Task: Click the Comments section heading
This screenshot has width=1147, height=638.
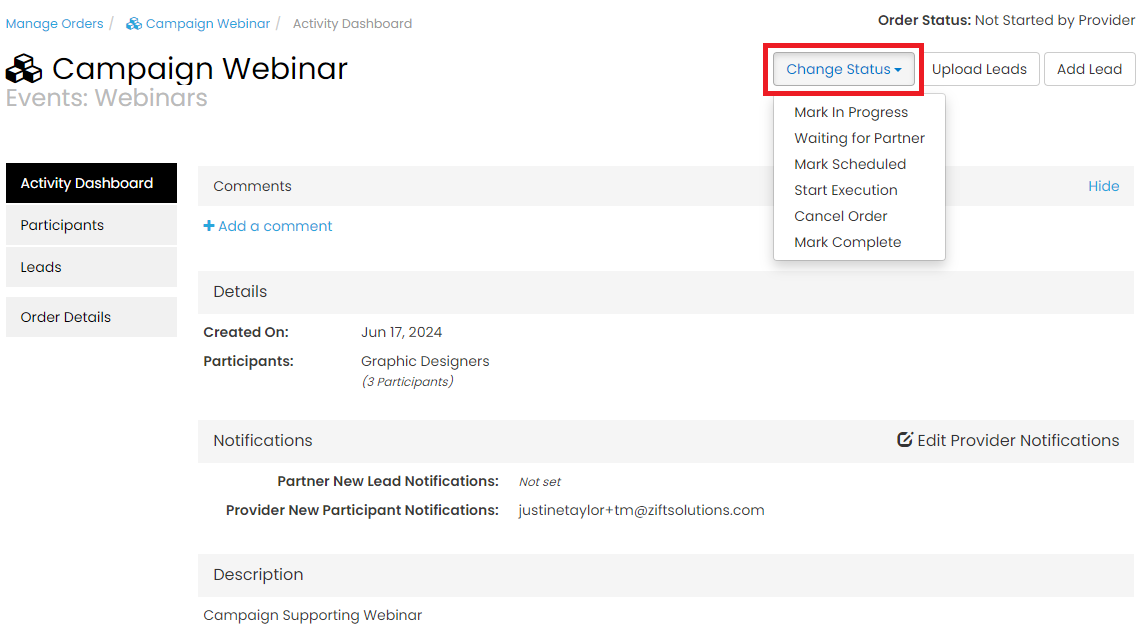Action: click(x=252, y=186)
